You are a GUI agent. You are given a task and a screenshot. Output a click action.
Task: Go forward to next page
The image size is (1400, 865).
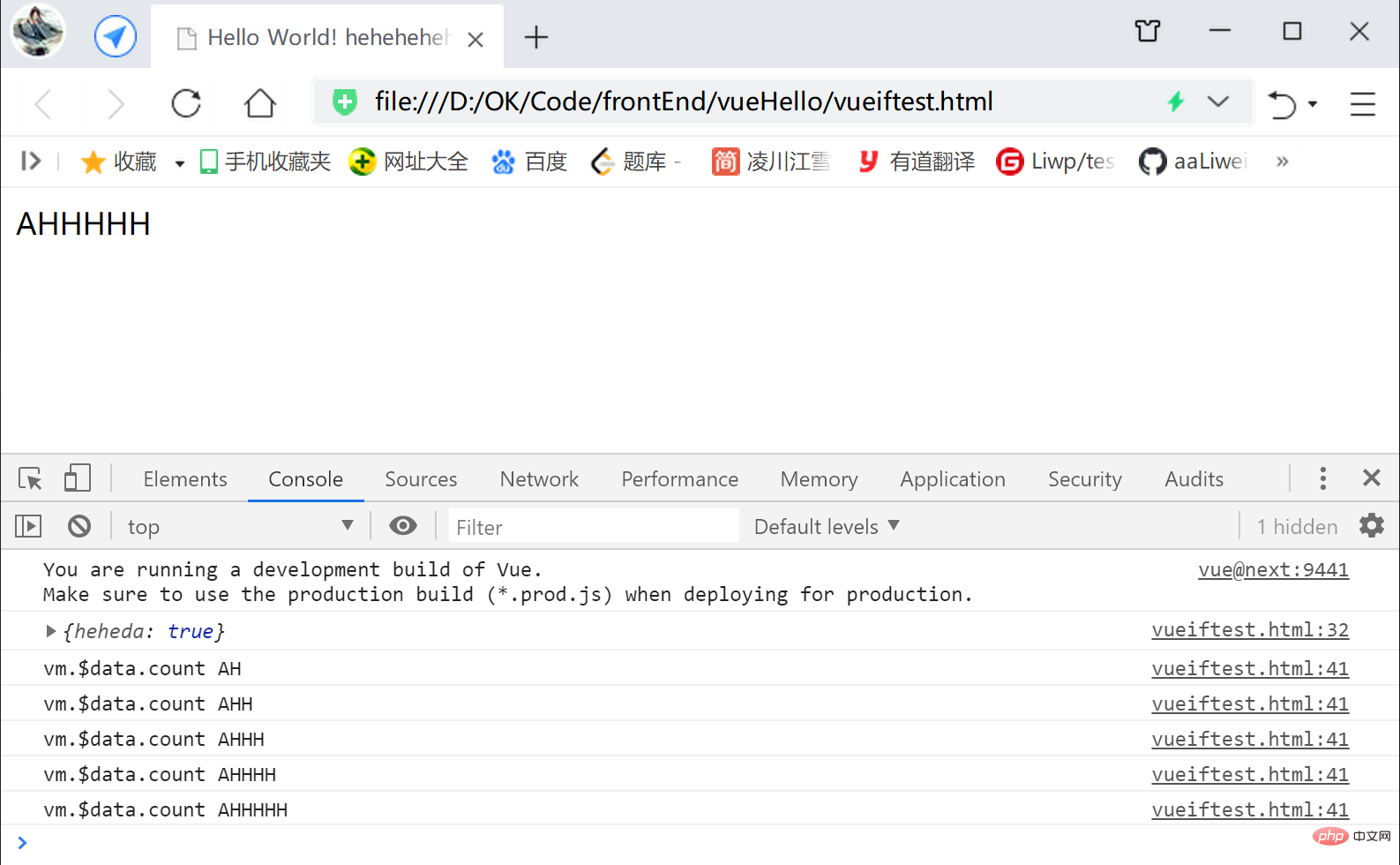pyautogui.click(x=116, y=103)
